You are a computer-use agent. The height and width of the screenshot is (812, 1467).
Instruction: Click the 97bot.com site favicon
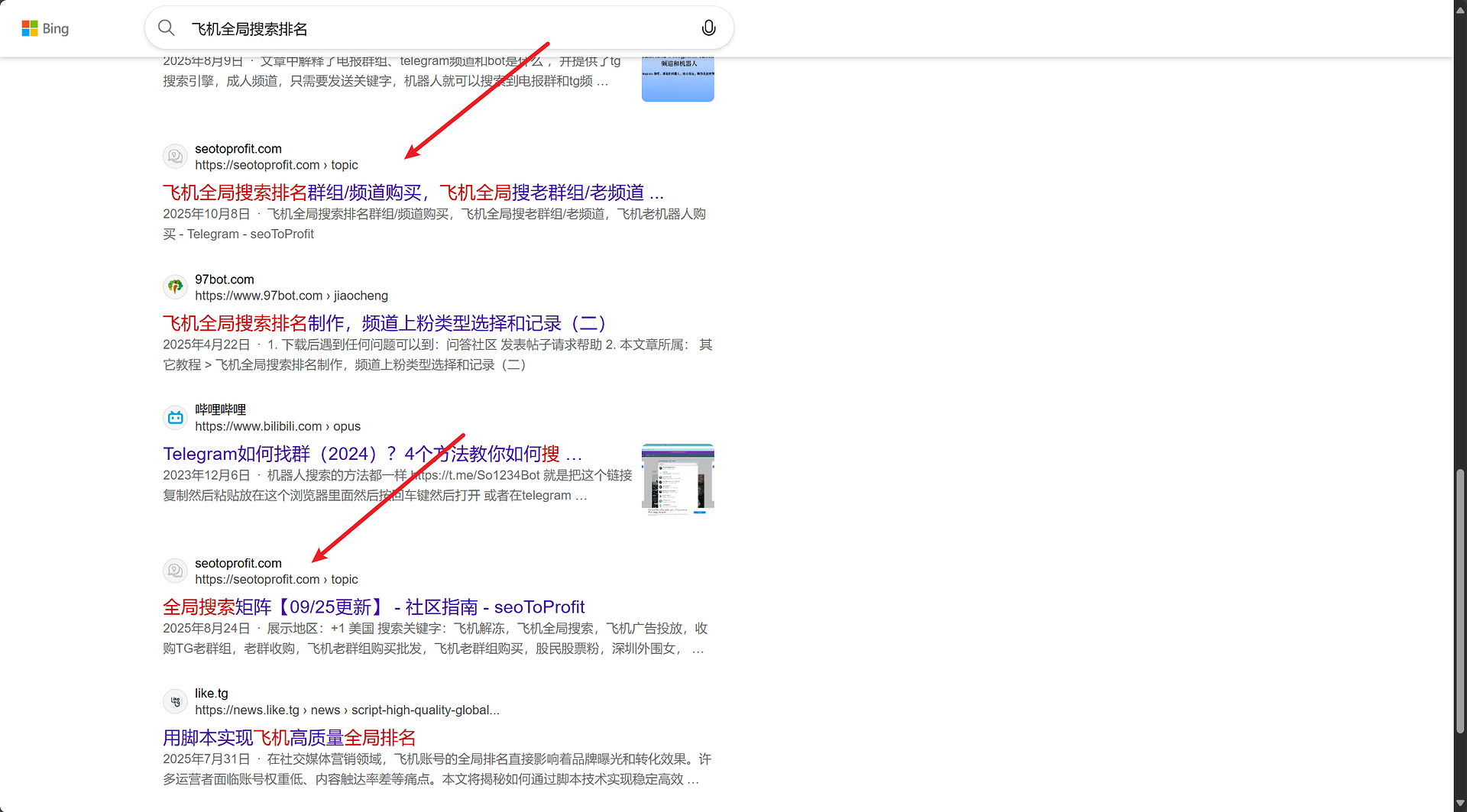[x=175, y=287]
